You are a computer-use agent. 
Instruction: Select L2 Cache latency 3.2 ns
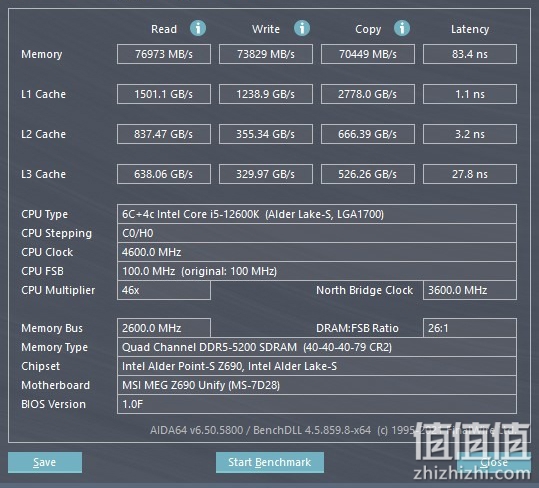[x=470, y=134]
